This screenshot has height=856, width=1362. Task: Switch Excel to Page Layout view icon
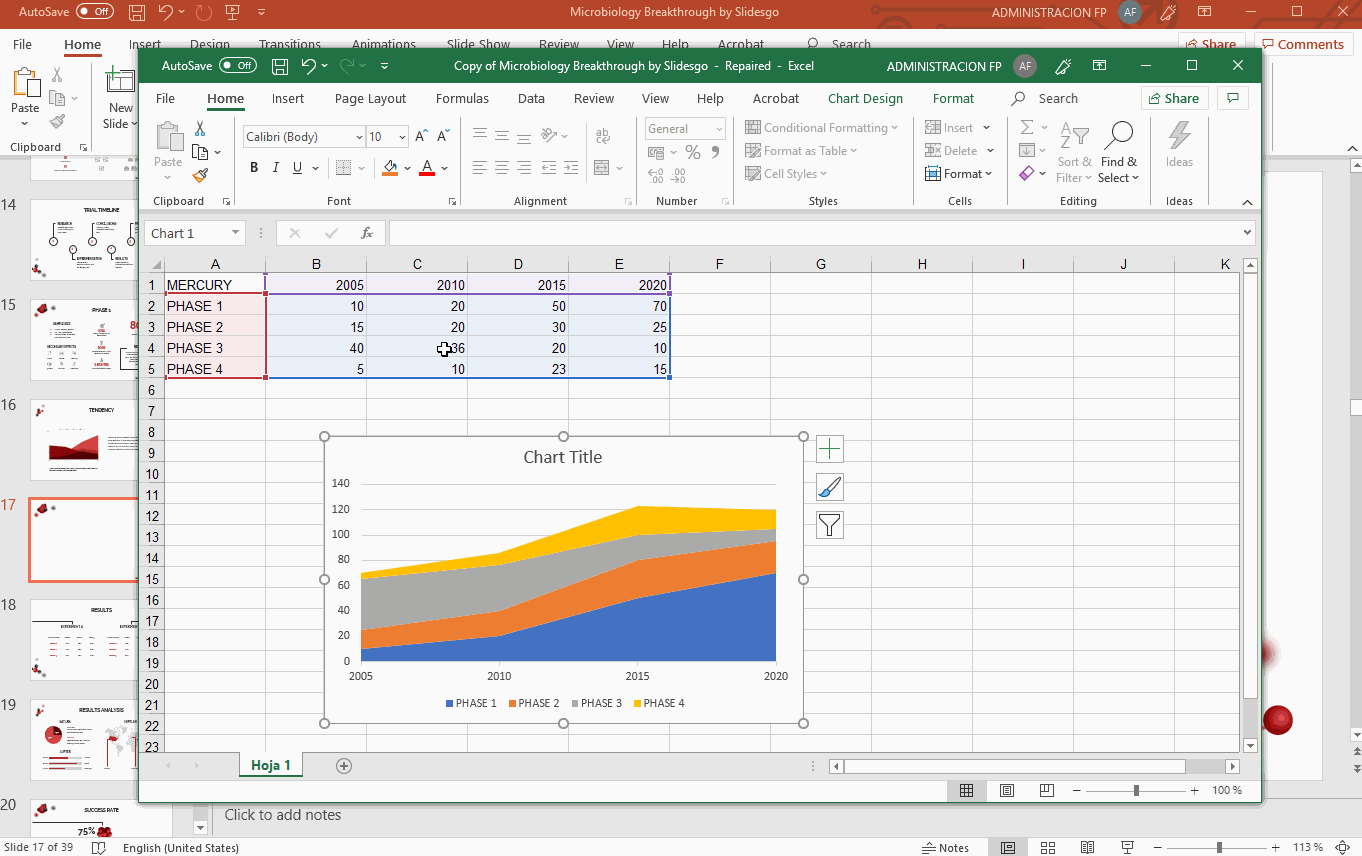(1007, 790)
